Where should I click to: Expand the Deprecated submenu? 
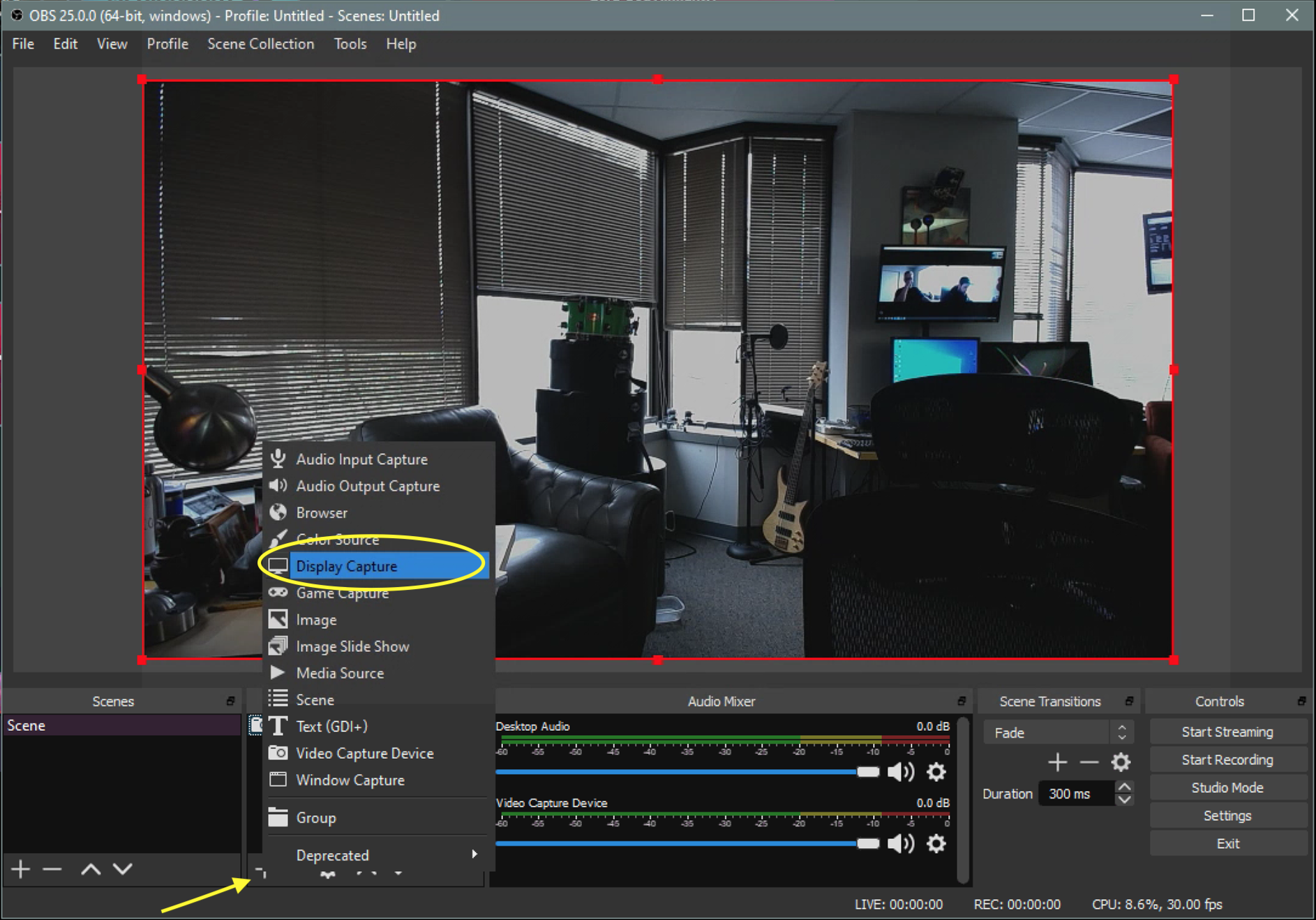[x=377, y=855]
